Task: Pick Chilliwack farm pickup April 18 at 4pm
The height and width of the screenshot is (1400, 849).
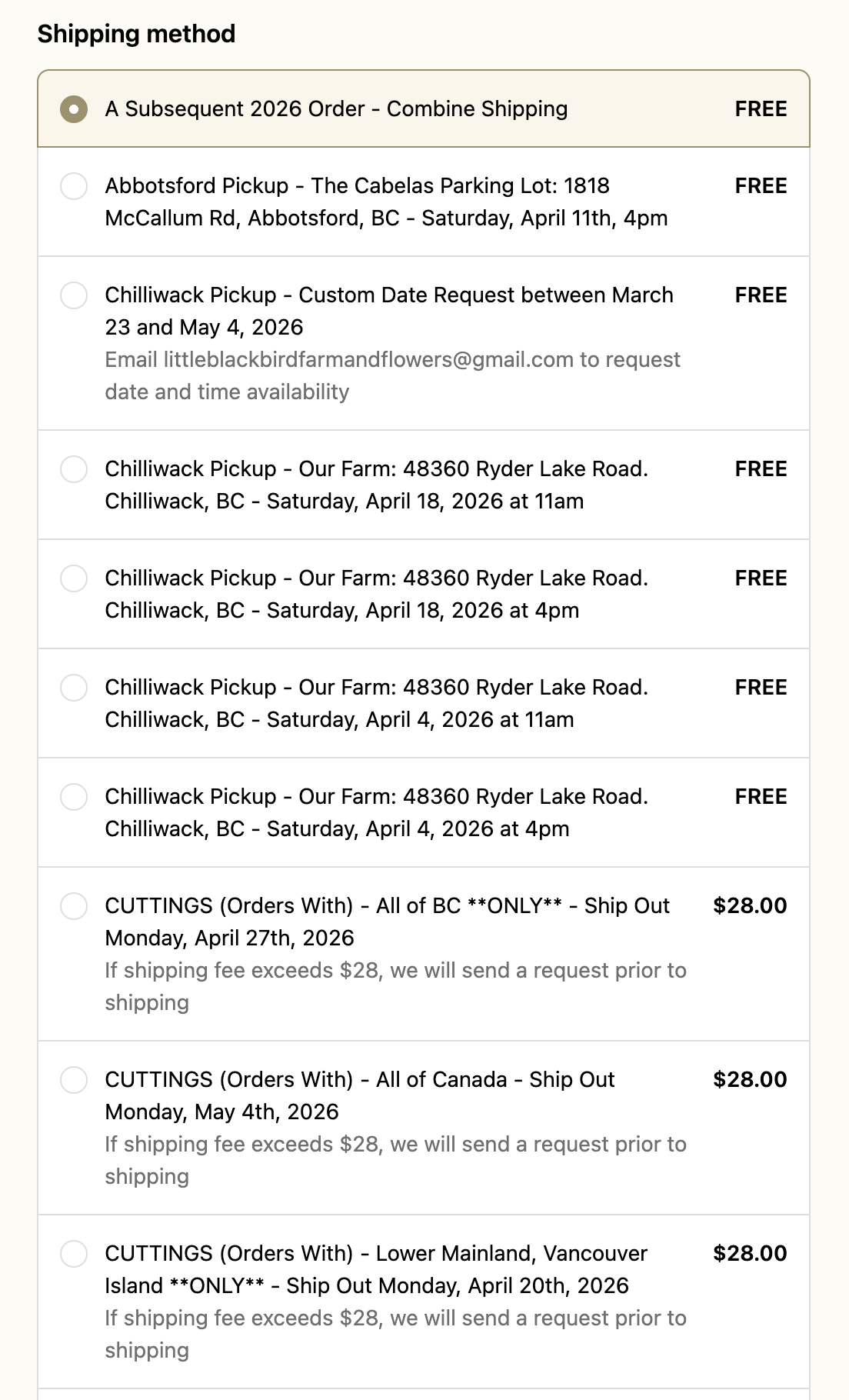Action: (x=74, y=578)
